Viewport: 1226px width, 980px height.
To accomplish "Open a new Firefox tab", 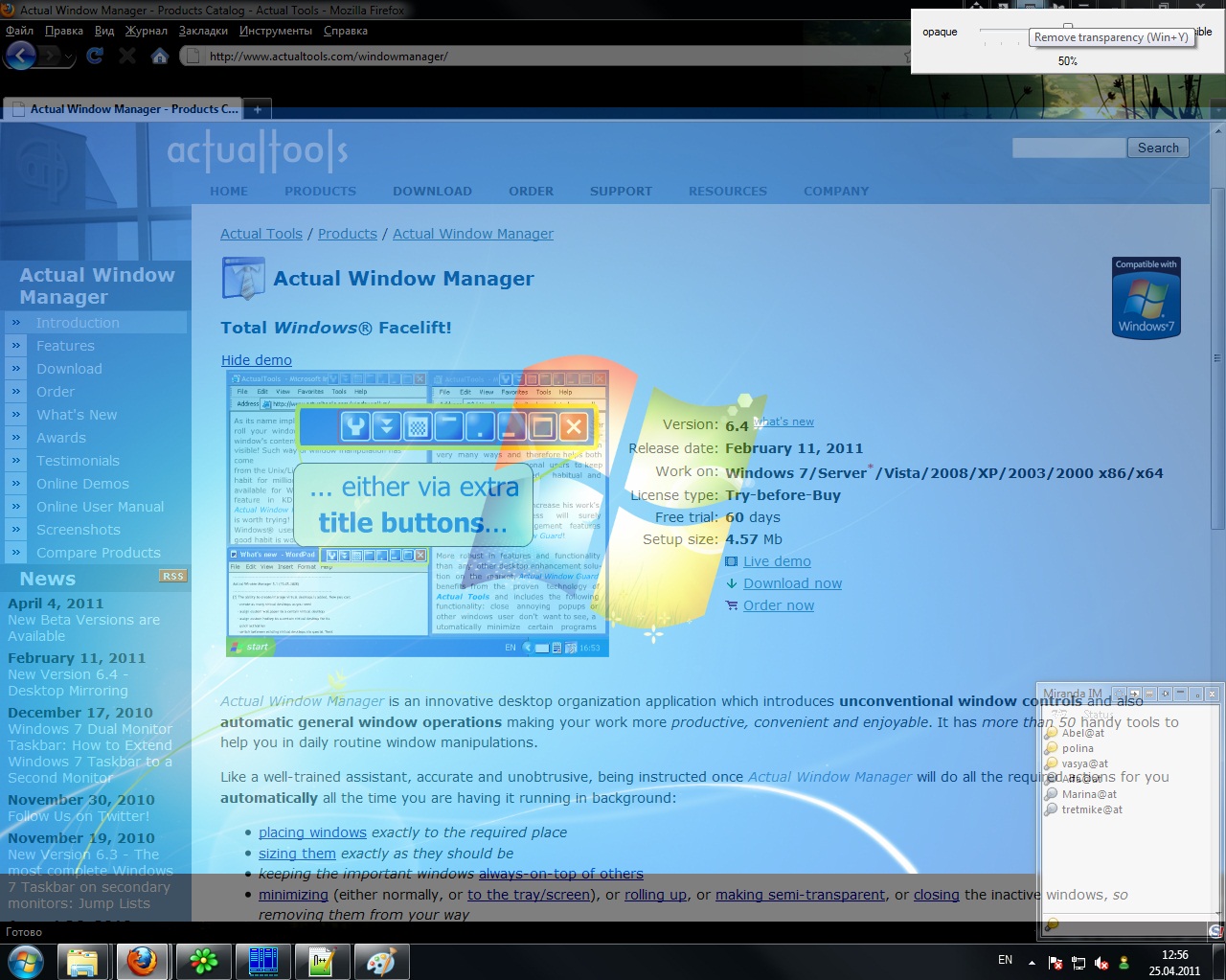I will pyautogui.click(x=258, y=109).
